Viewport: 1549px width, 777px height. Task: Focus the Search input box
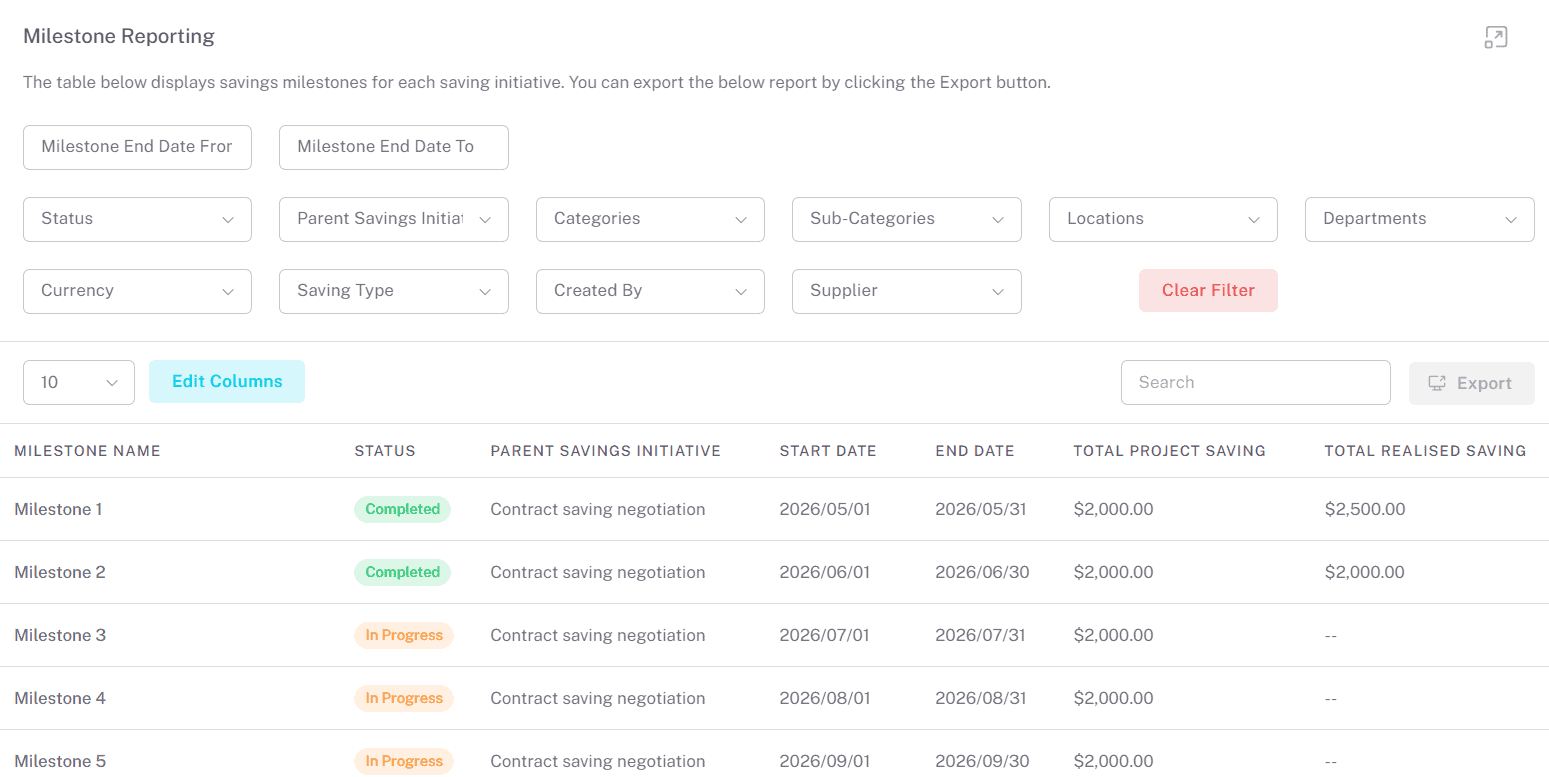tap(1256, 382)
